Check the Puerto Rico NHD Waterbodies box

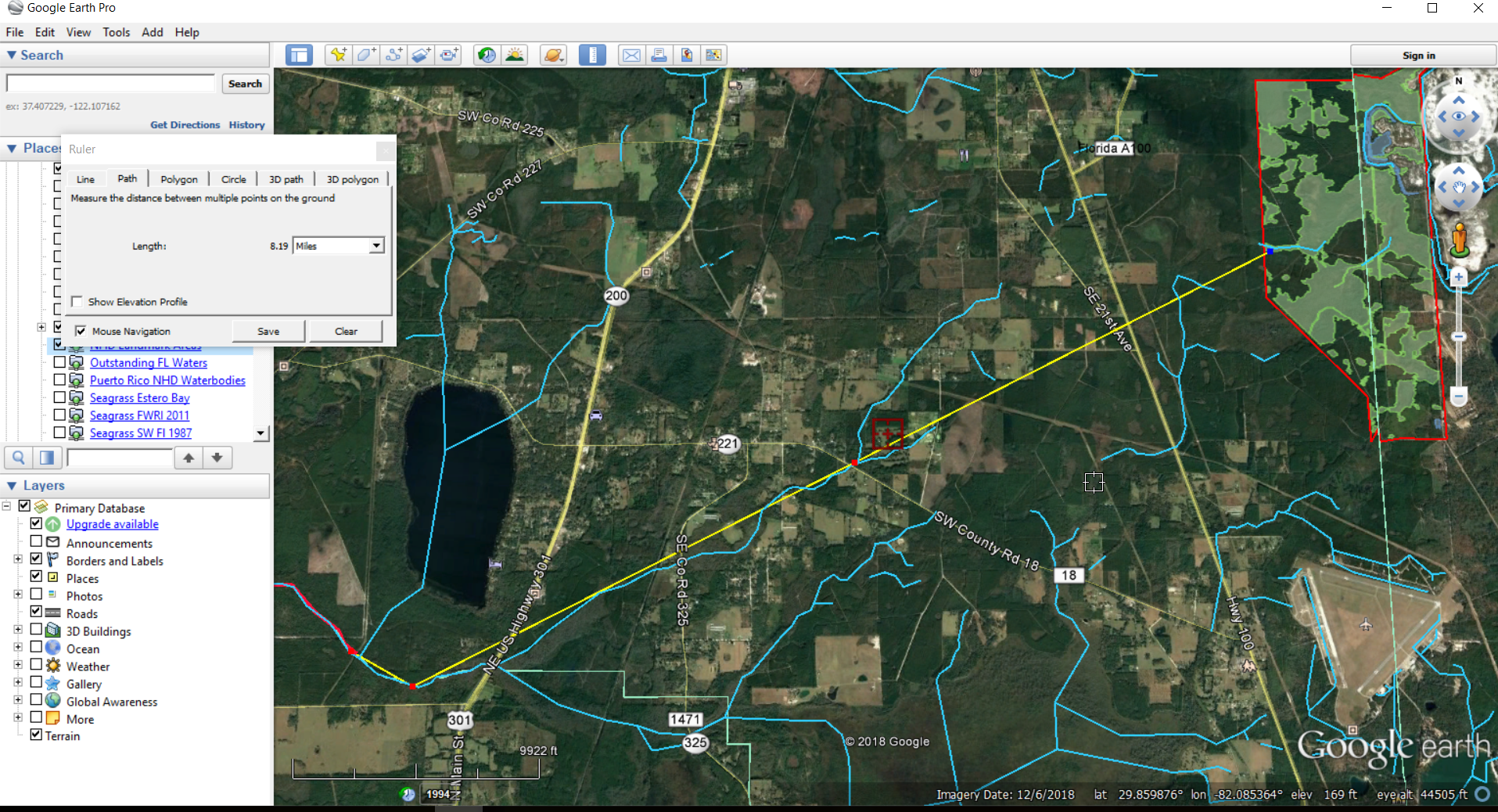coord(59,379)
